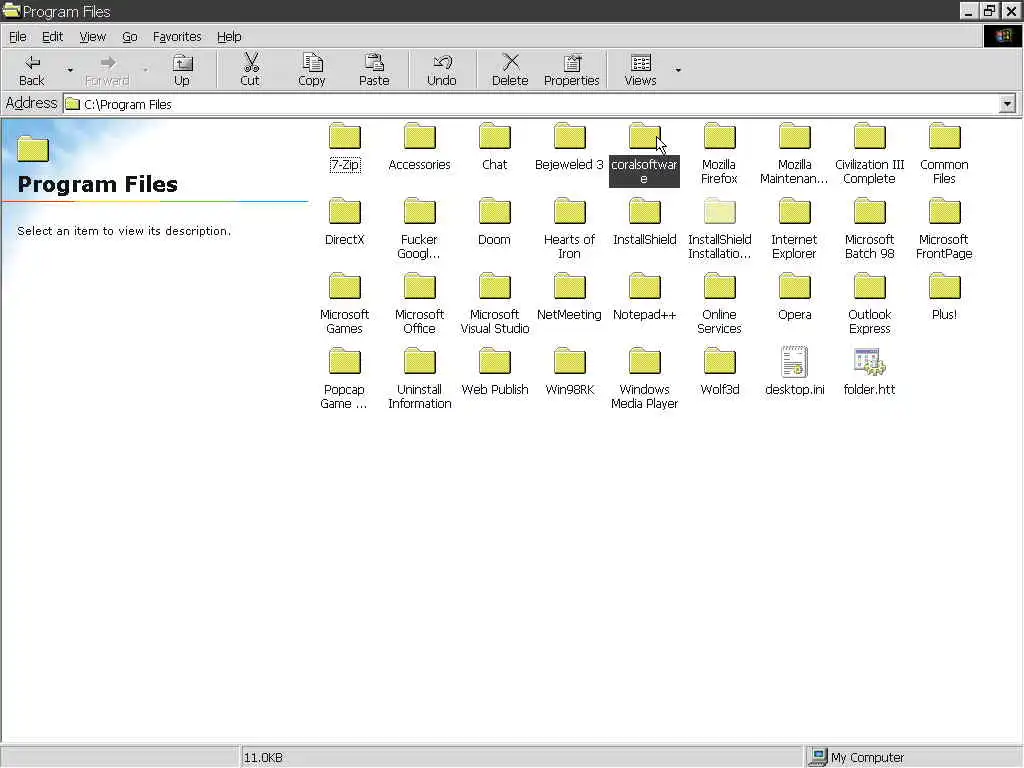Select the Microsoft FrontPage folder
The image size is (1024, 768).
944,229
